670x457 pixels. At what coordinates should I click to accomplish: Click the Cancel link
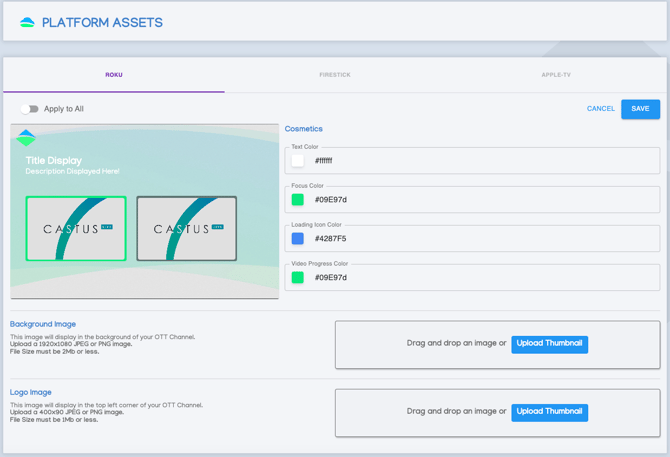pyautogui.click(x=600, y=109)
